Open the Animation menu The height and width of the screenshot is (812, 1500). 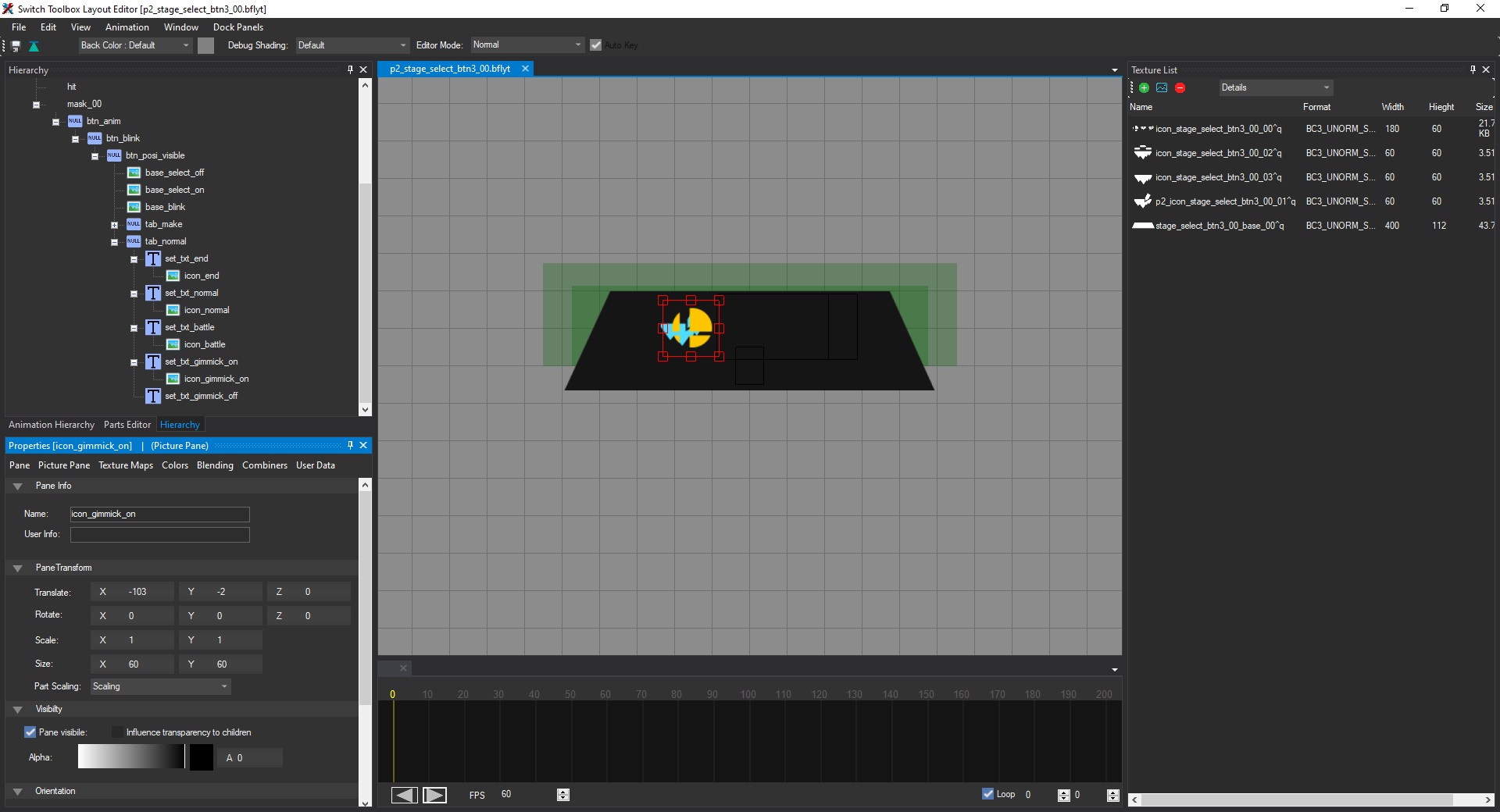click(127, 27)
